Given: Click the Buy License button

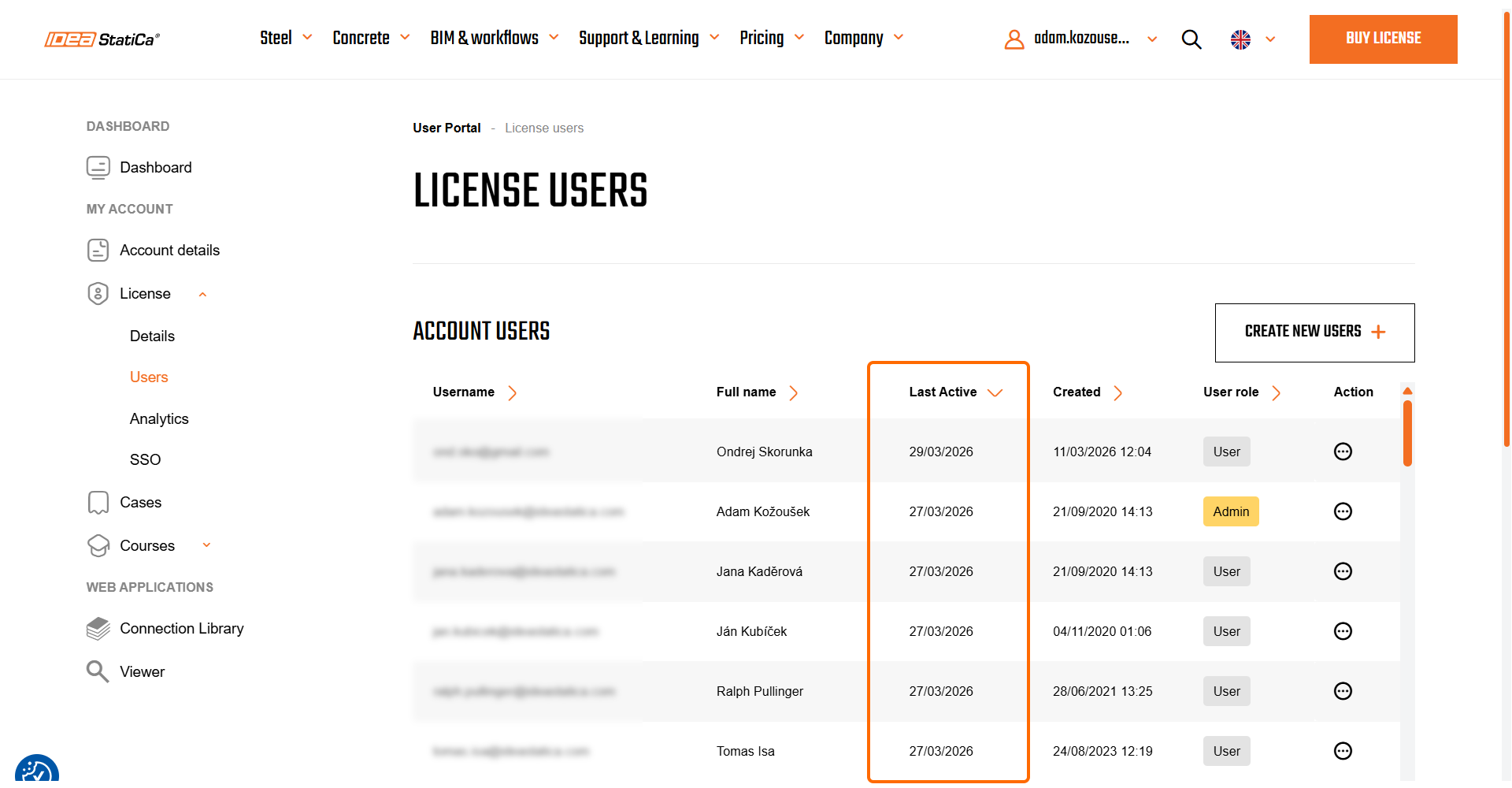Looking at the screenshot, I should click(x=1383, y=39).
